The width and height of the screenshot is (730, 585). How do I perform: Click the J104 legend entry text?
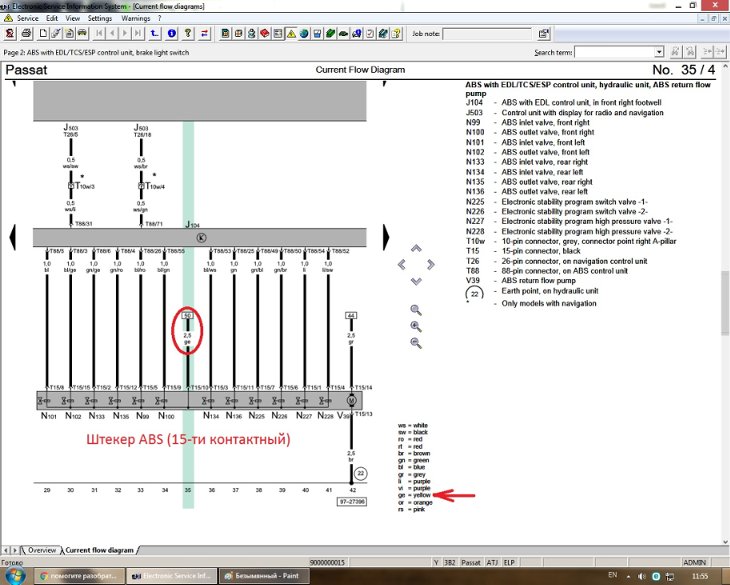(x=563, y=102)
